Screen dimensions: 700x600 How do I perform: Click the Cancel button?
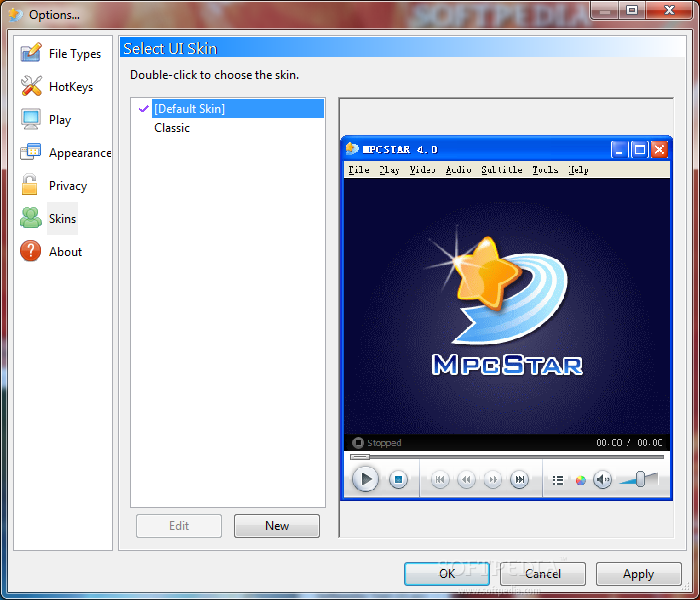543,573
